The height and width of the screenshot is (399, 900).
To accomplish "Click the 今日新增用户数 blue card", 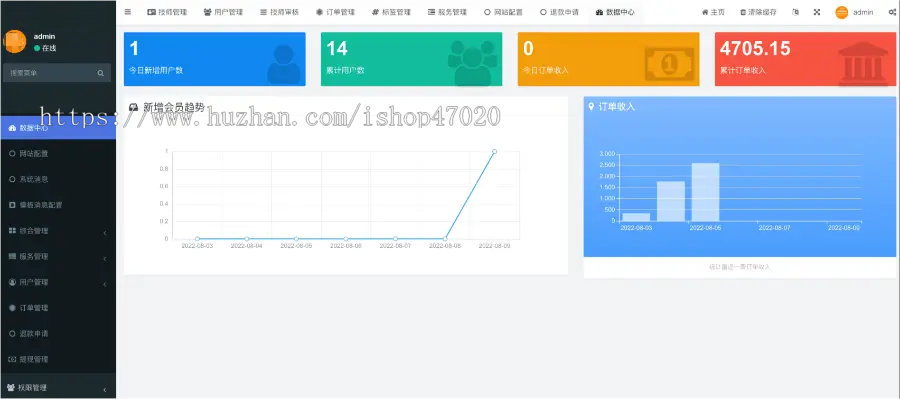I will pyautogui.click(x=215, y=59).
